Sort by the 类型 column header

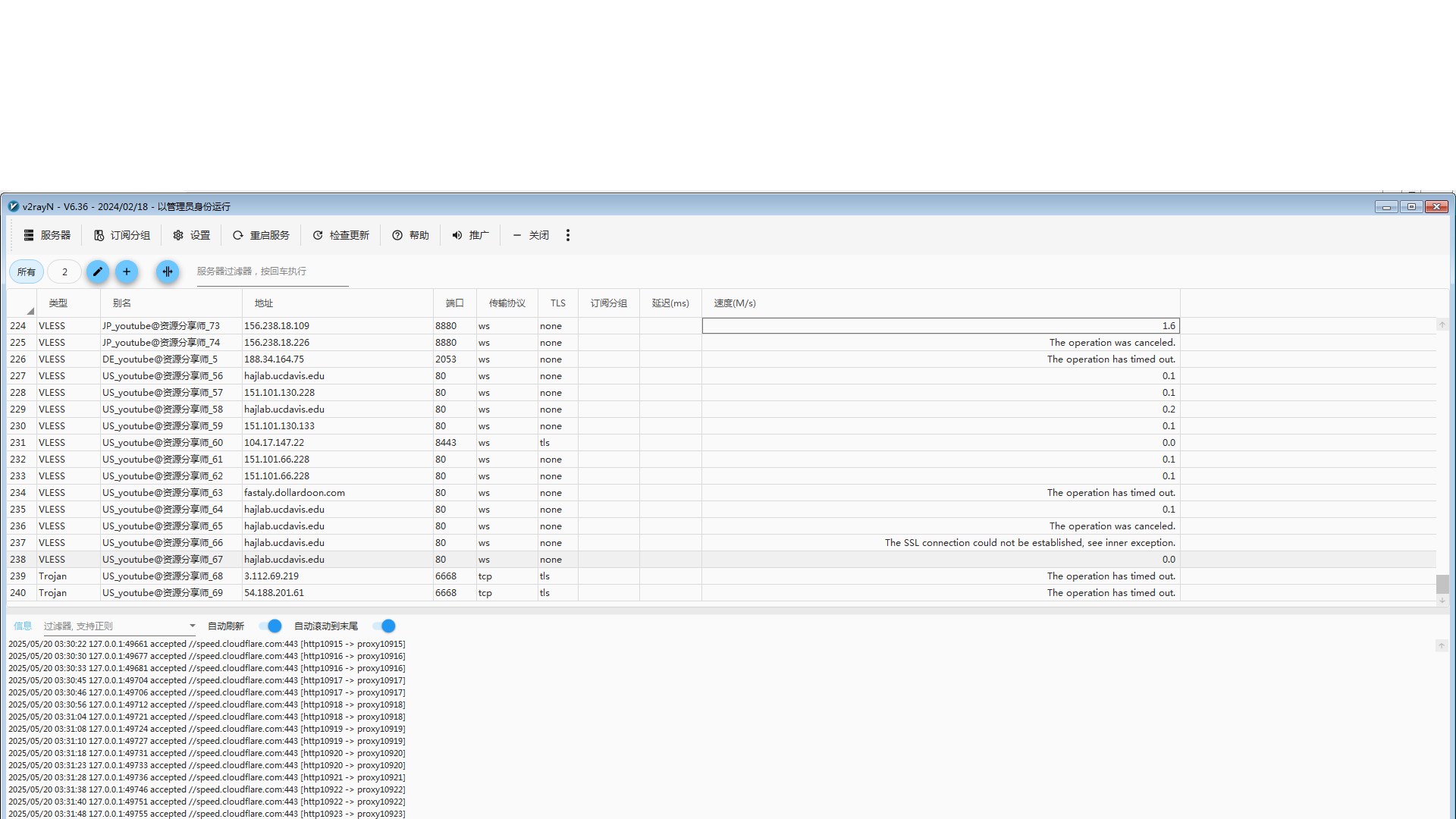pos(68,303)
